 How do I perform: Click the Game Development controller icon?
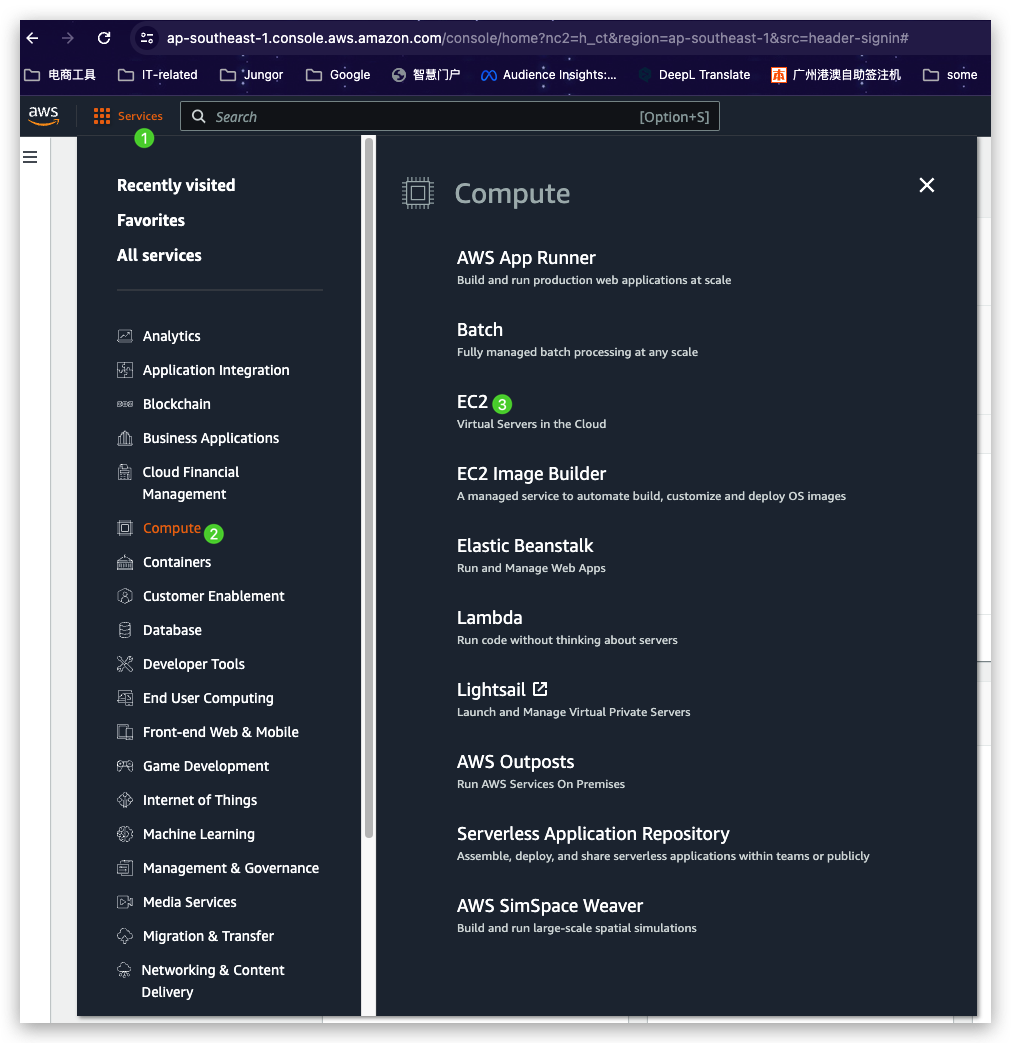tap(125, 766)
